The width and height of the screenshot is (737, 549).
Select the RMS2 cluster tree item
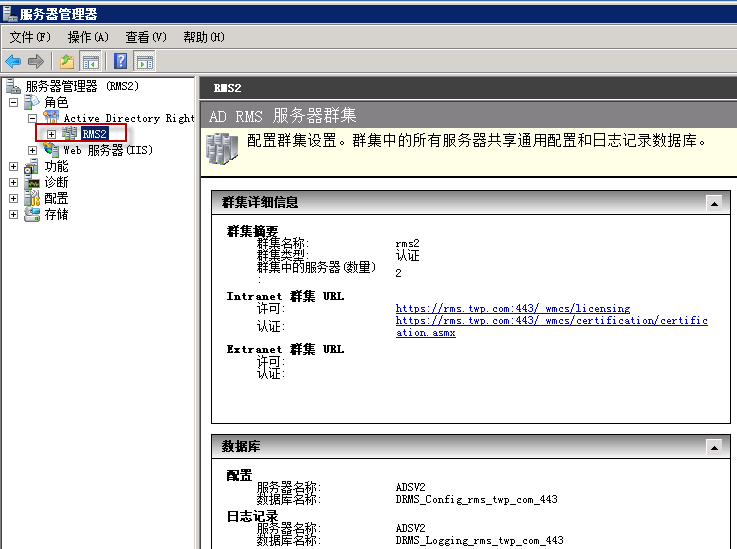(94, 133)
